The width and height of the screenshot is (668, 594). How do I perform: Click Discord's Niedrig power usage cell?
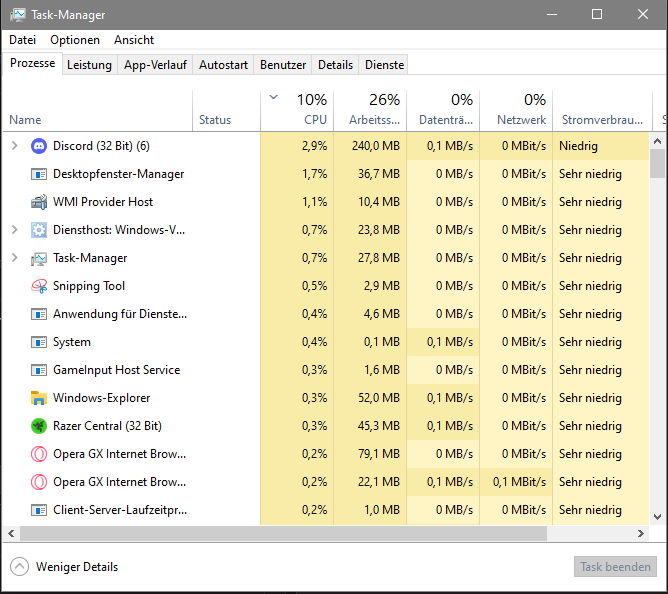coord(601,146)
